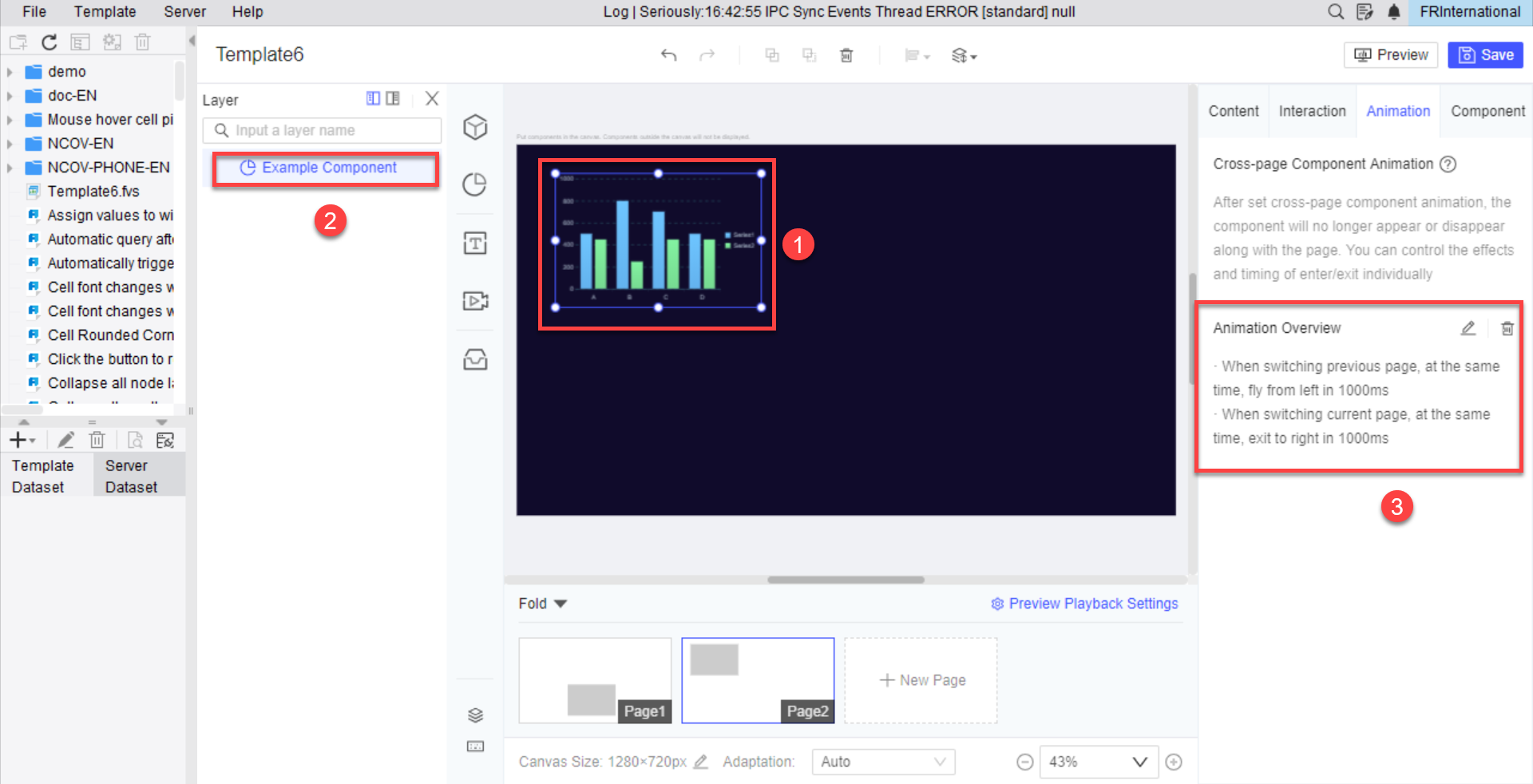This screenshot has width=1533, height=784.
Task: Switch to the Content tab
Action: coord(1233,111)
